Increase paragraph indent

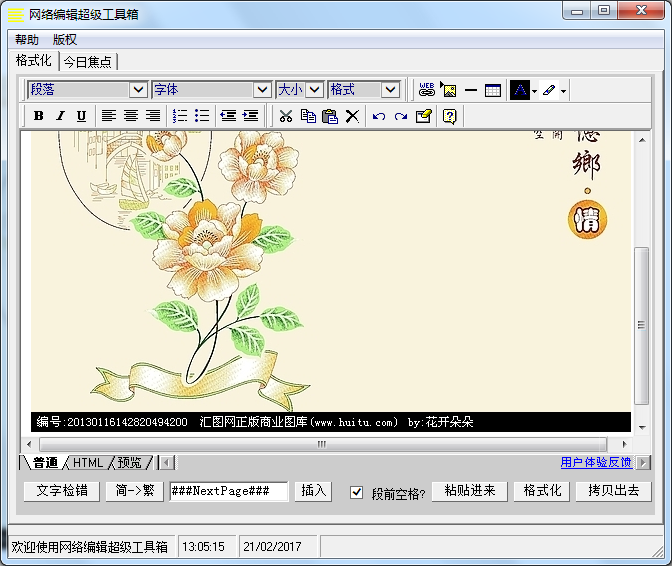pyautogui.click(x=250, y=116)
